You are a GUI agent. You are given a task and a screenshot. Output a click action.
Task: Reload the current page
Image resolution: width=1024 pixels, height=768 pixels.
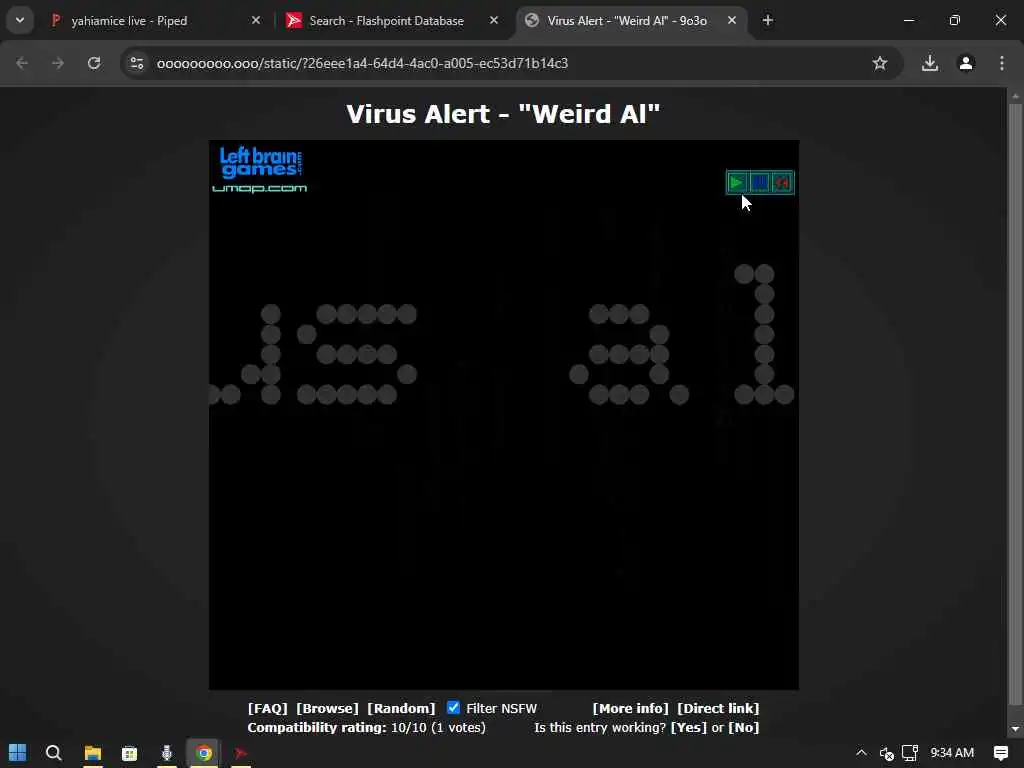coord(94,63)
